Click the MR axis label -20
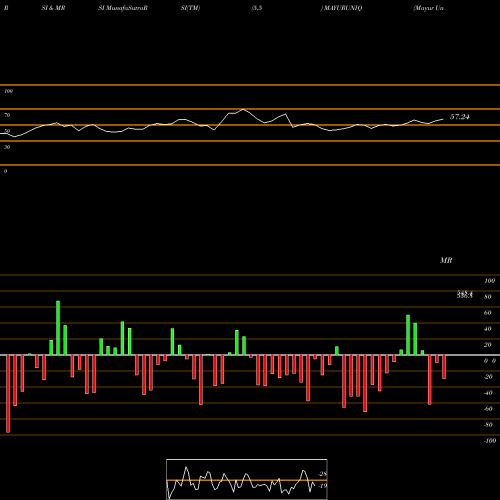Screen dimensions: 500x500 click(488, 377)
